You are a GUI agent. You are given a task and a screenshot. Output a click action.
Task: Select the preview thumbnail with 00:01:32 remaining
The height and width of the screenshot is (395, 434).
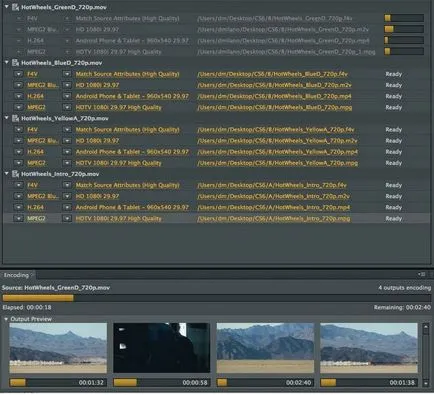[58, 348]
